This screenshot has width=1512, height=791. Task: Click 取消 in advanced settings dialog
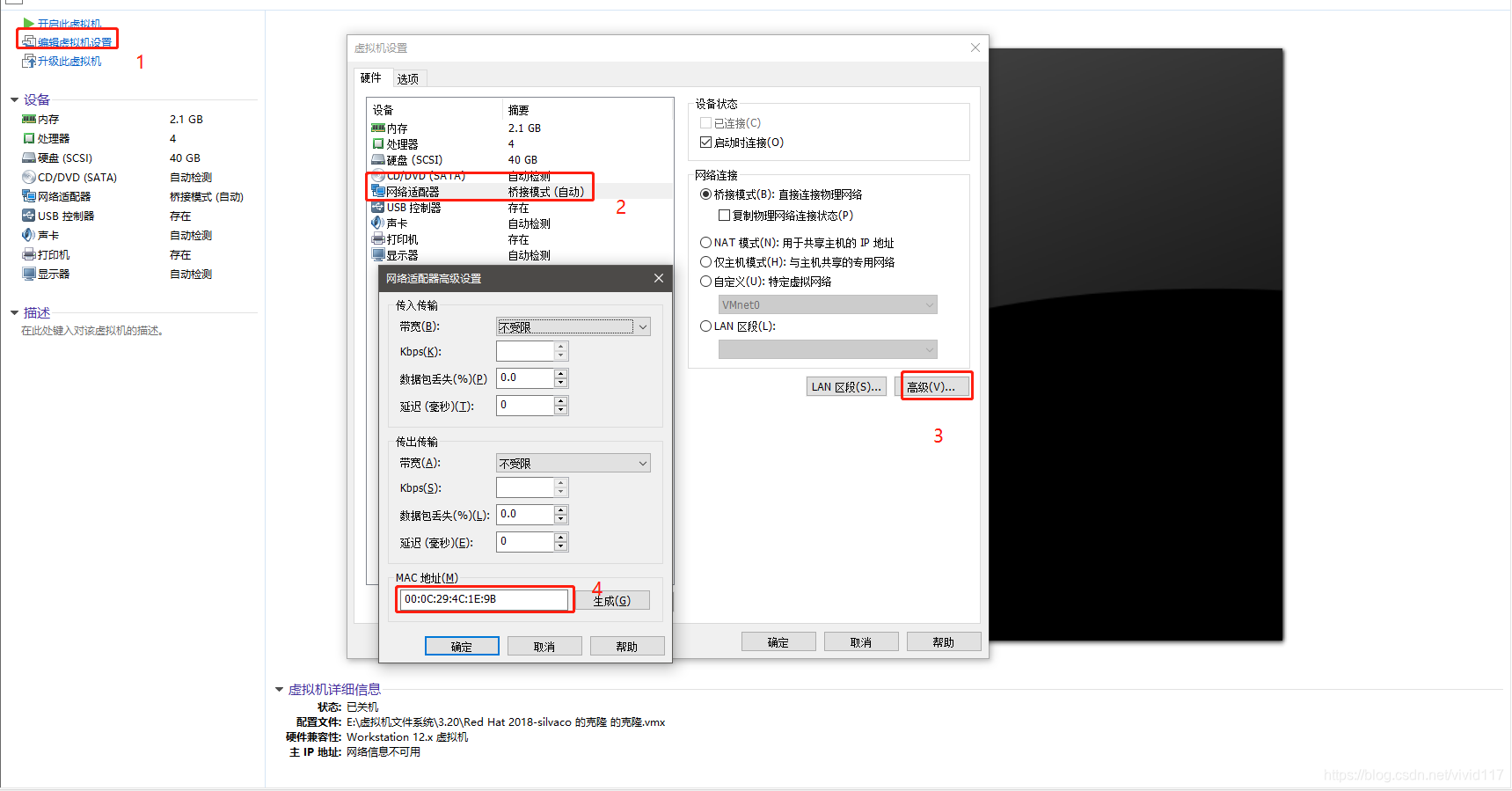[x=544, y=646]
